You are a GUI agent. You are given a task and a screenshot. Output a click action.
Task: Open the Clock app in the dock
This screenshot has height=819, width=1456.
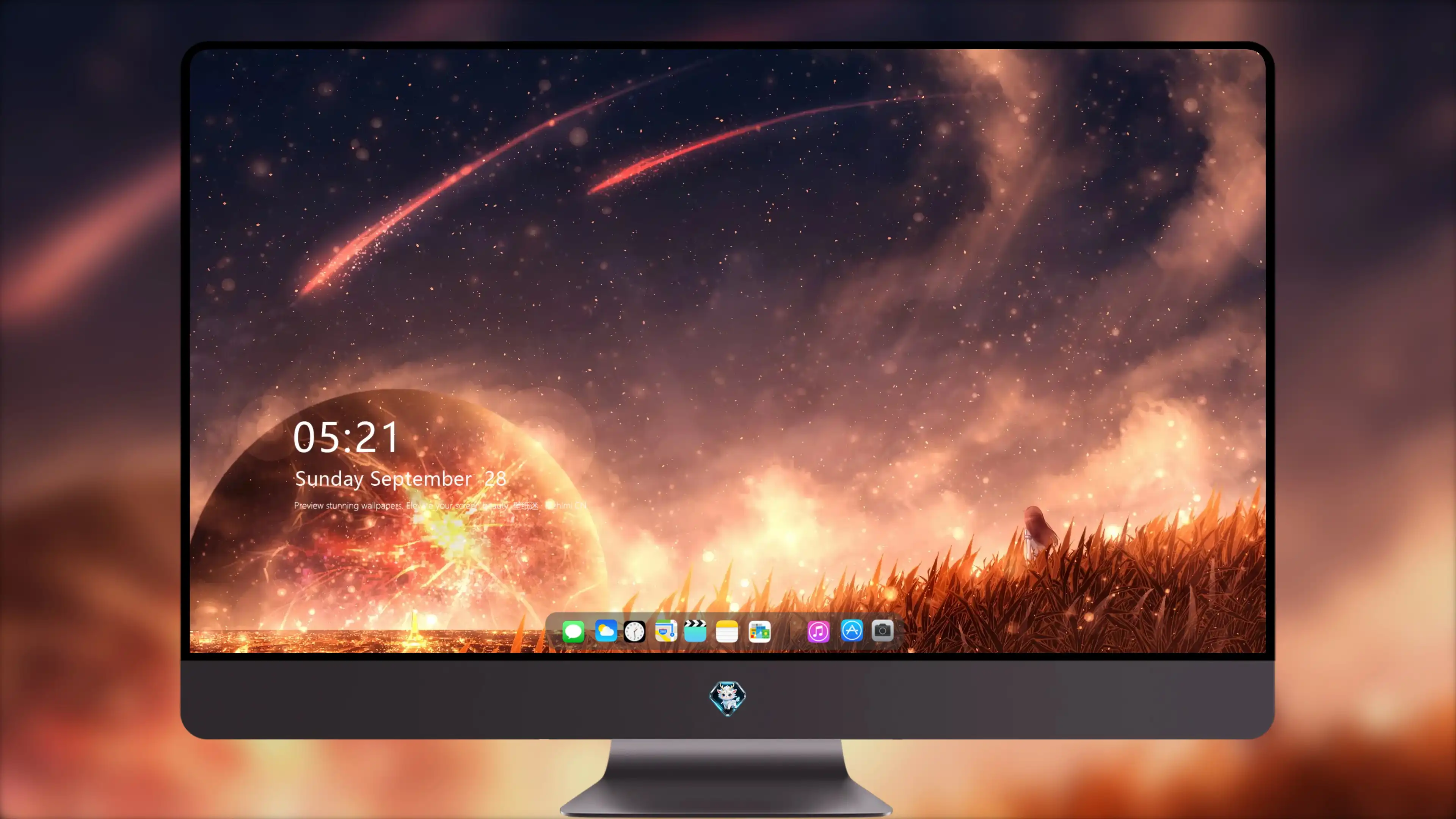click(634, 631)
